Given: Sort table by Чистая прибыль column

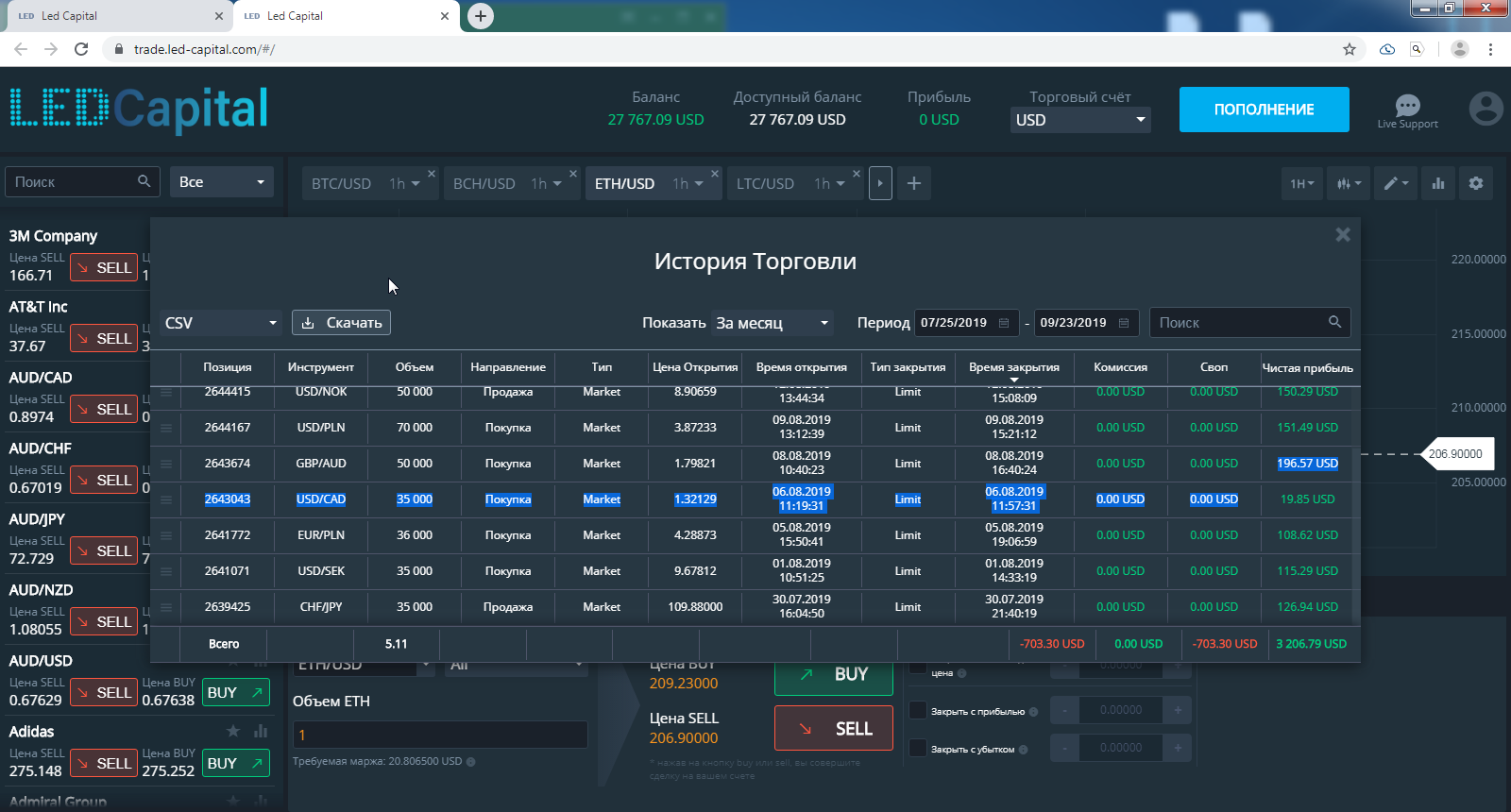Looking at the screenshot, I should 1308,367.
